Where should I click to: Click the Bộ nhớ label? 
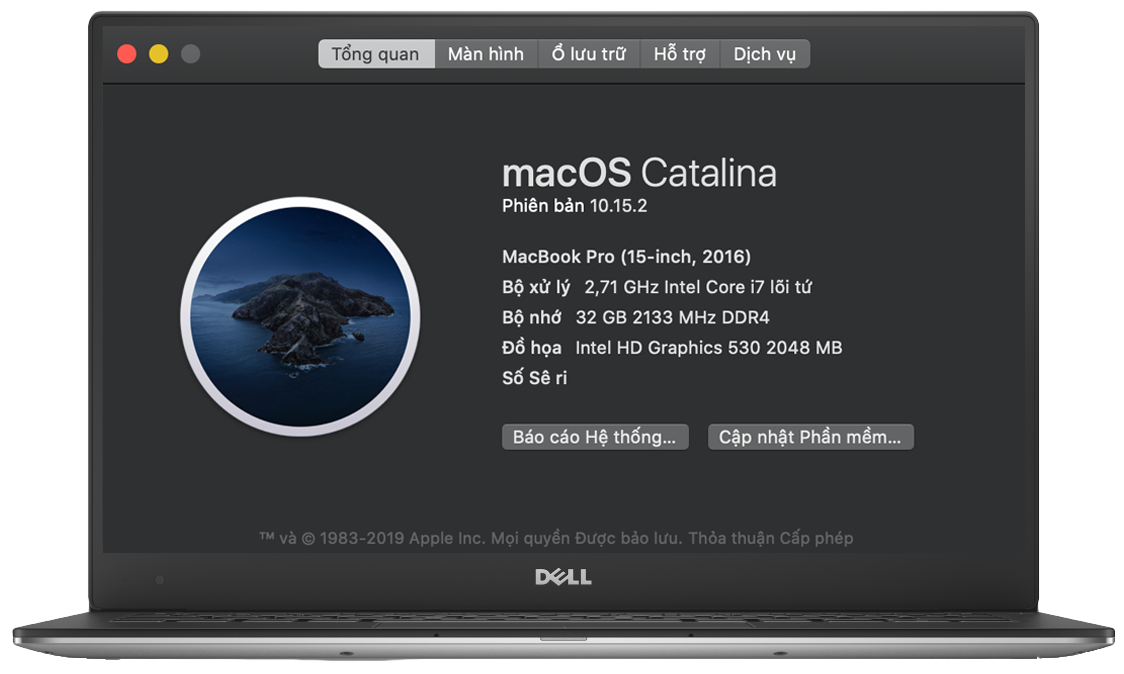531,317
